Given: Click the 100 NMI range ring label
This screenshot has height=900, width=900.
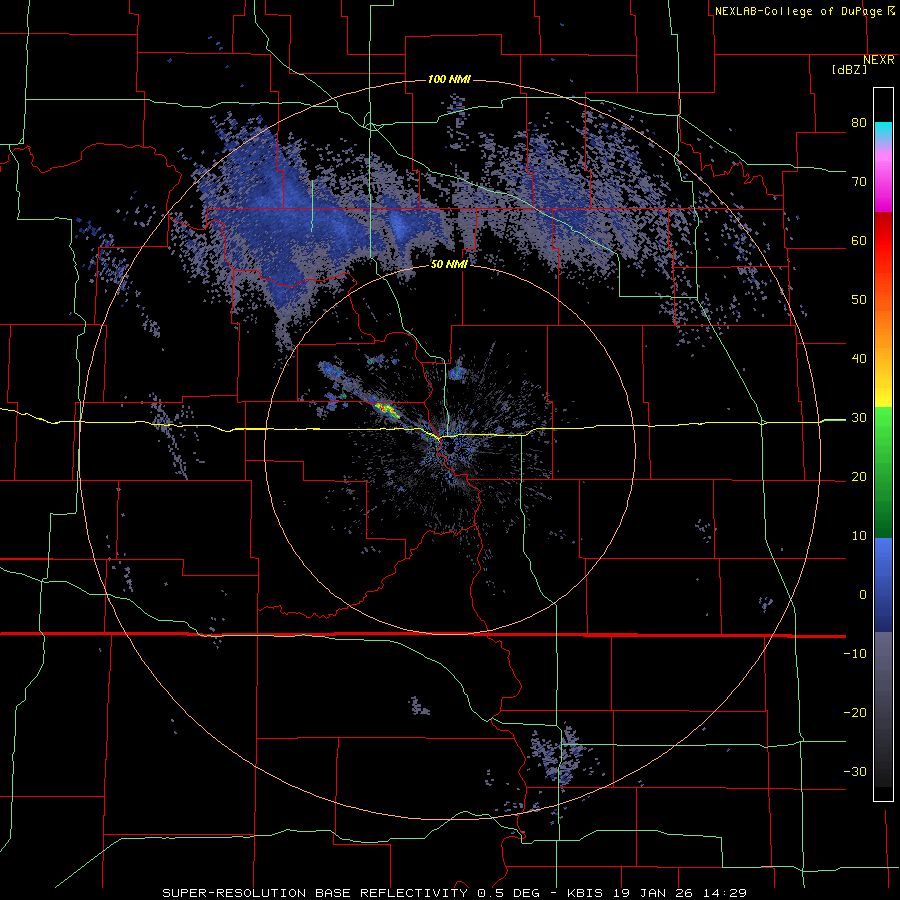Looking at the screenshot, I should [x=449, y=79].
